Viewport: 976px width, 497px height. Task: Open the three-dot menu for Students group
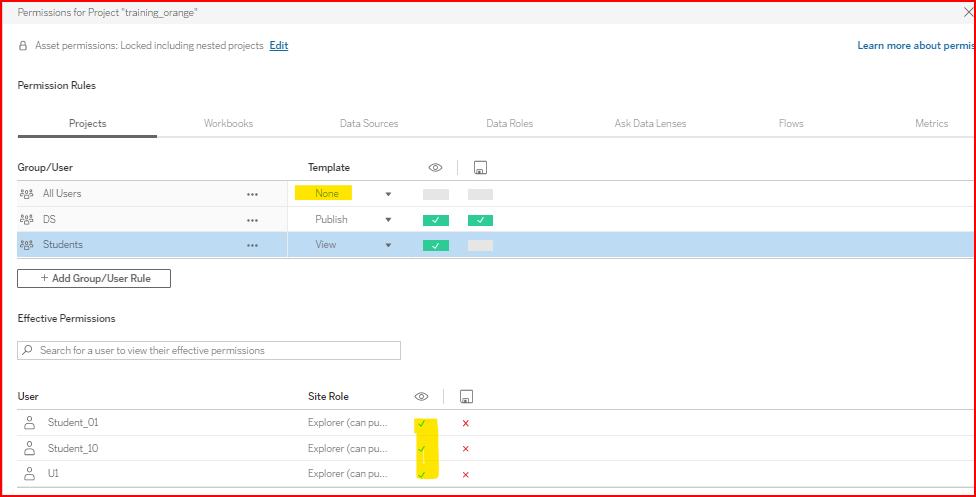click(253, 245)
